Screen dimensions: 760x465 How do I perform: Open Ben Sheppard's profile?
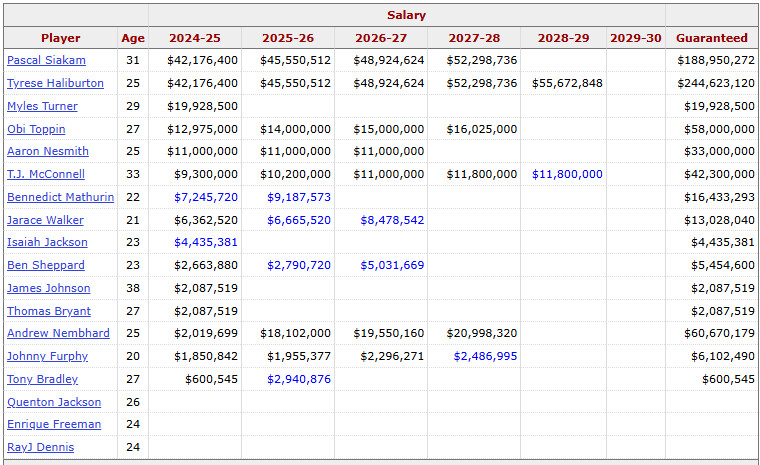point(46,266)
